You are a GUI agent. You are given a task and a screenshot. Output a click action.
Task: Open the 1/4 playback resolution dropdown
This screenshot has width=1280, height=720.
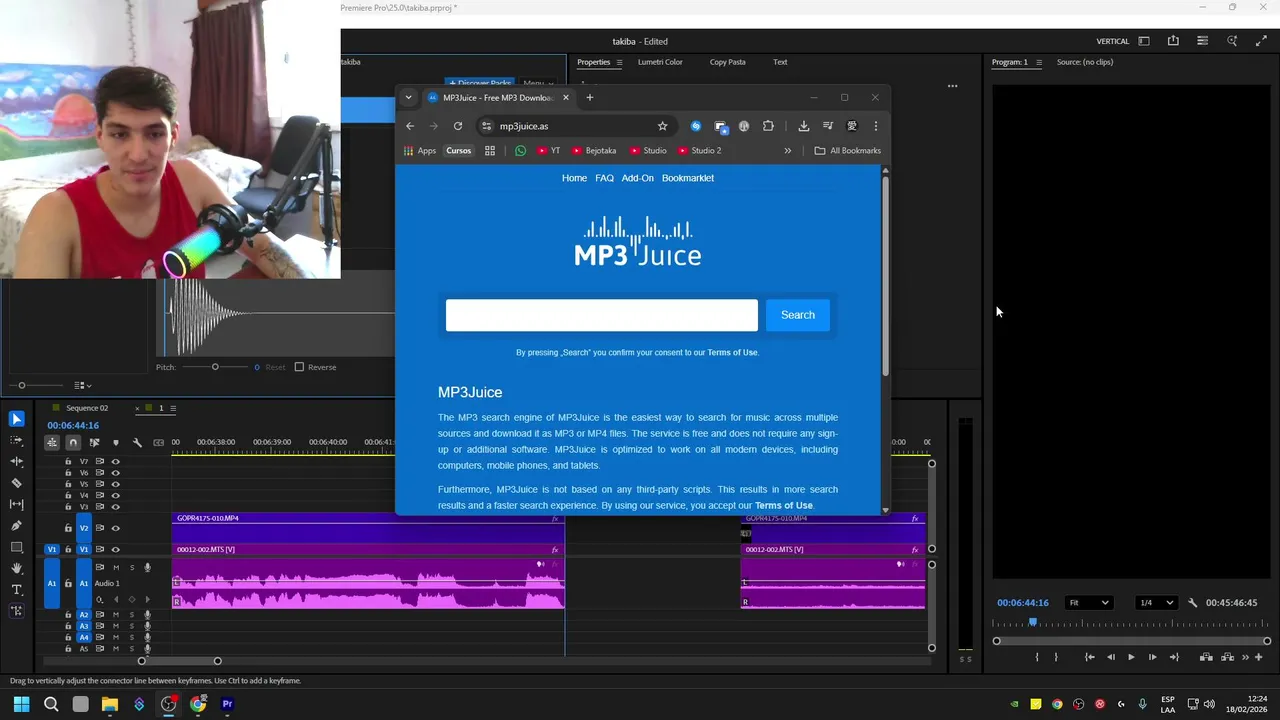1157,603
